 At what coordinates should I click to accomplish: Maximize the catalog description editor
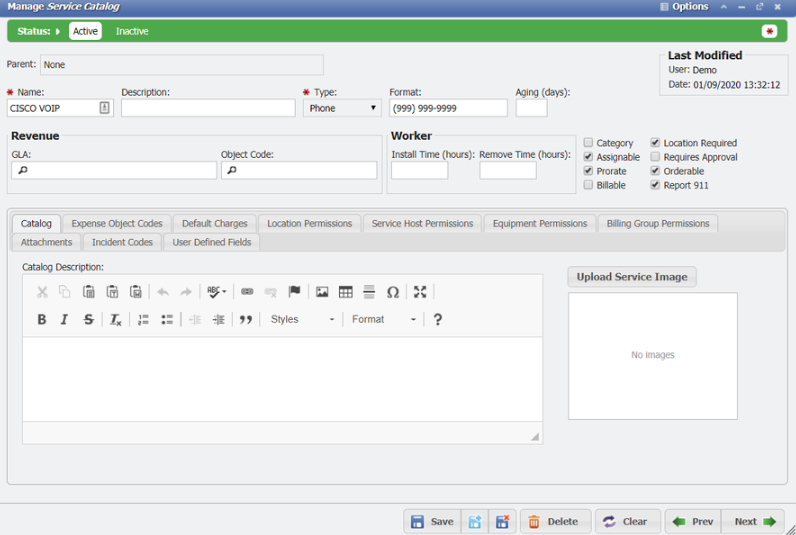420,292
